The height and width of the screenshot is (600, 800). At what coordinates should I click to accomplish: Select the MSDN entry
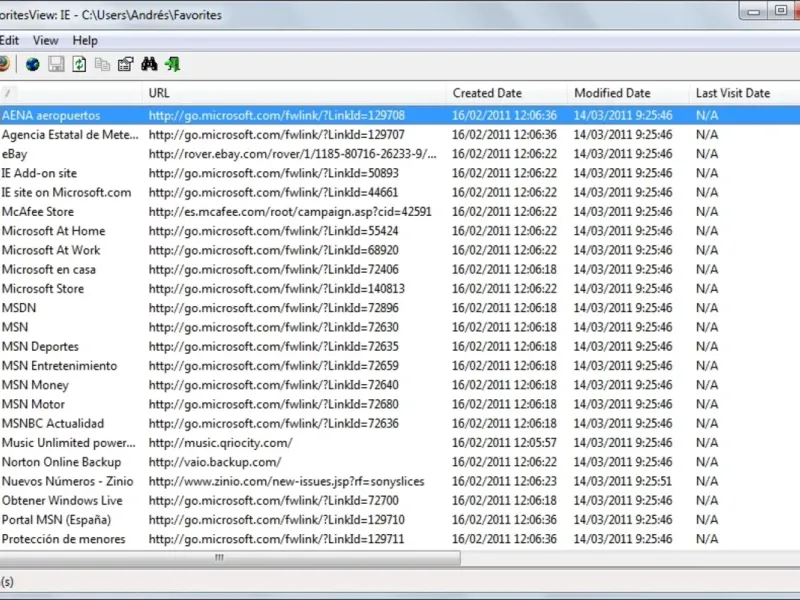tap(19, 308)
